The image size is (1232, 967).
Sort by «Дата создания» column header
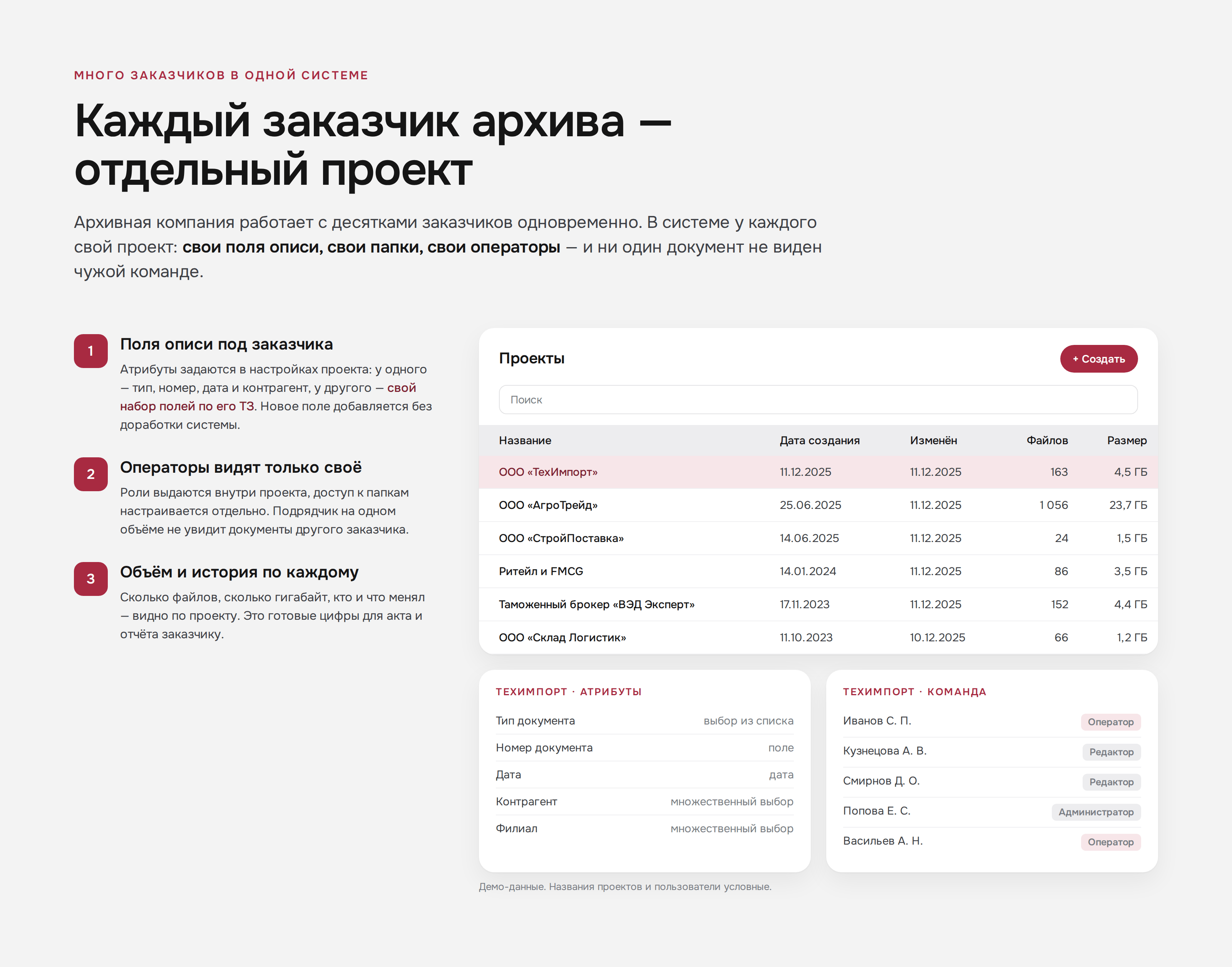(x=819, y=440)
